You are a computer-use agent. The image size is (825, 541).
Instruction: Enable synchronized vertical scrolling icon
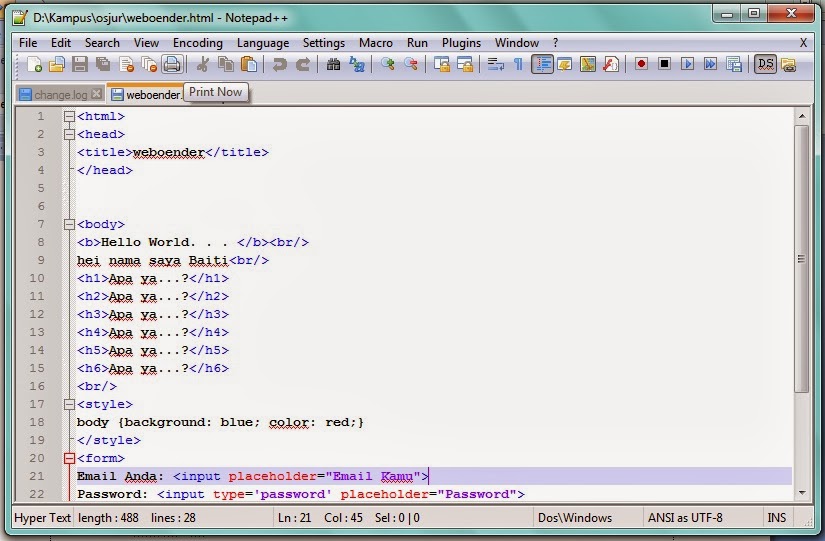(x=441, y=65)
